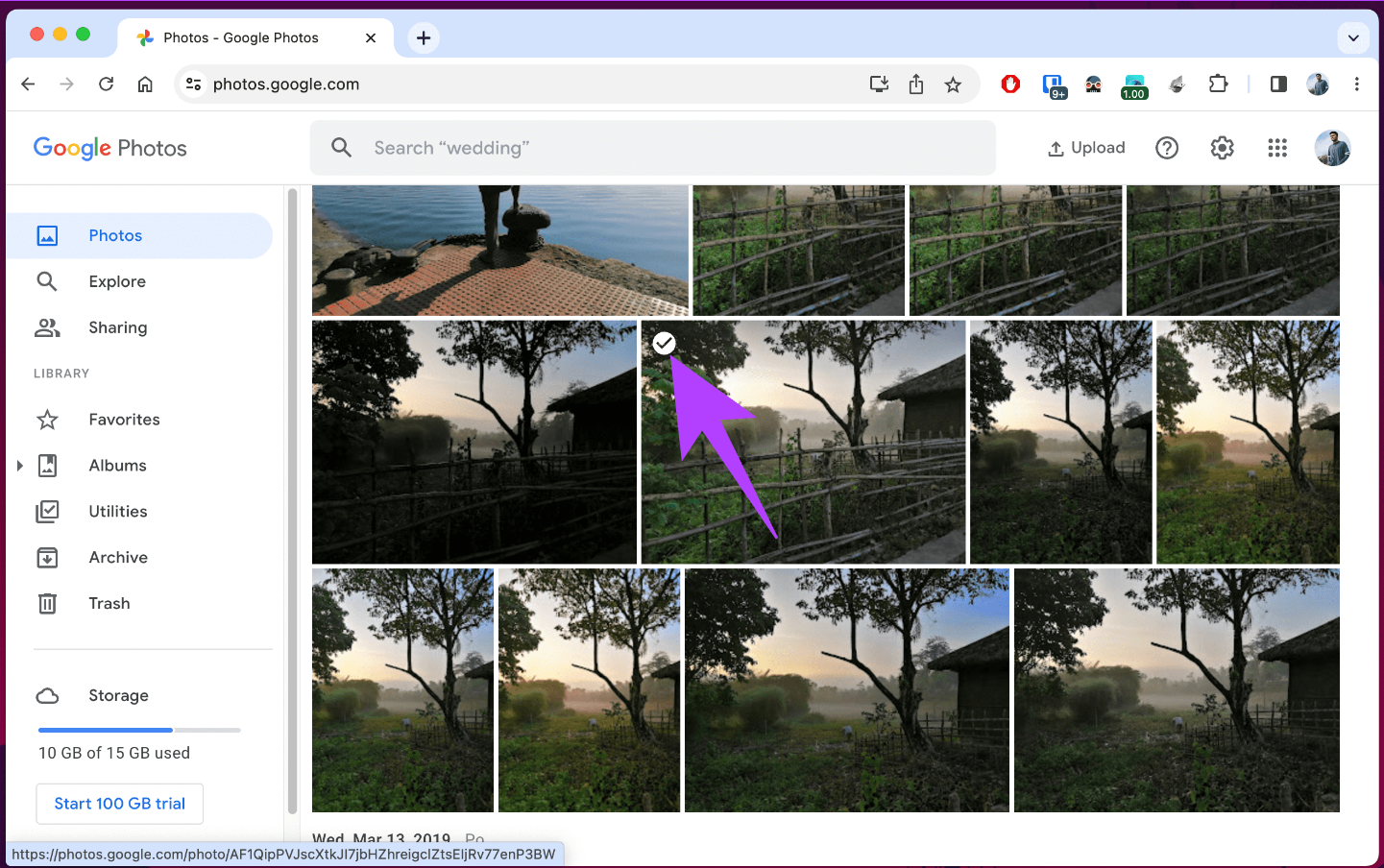The width and height of the screenshot is (1384, 868).
Task: Open the site information icon in address bar
Action: click(193, 84)
